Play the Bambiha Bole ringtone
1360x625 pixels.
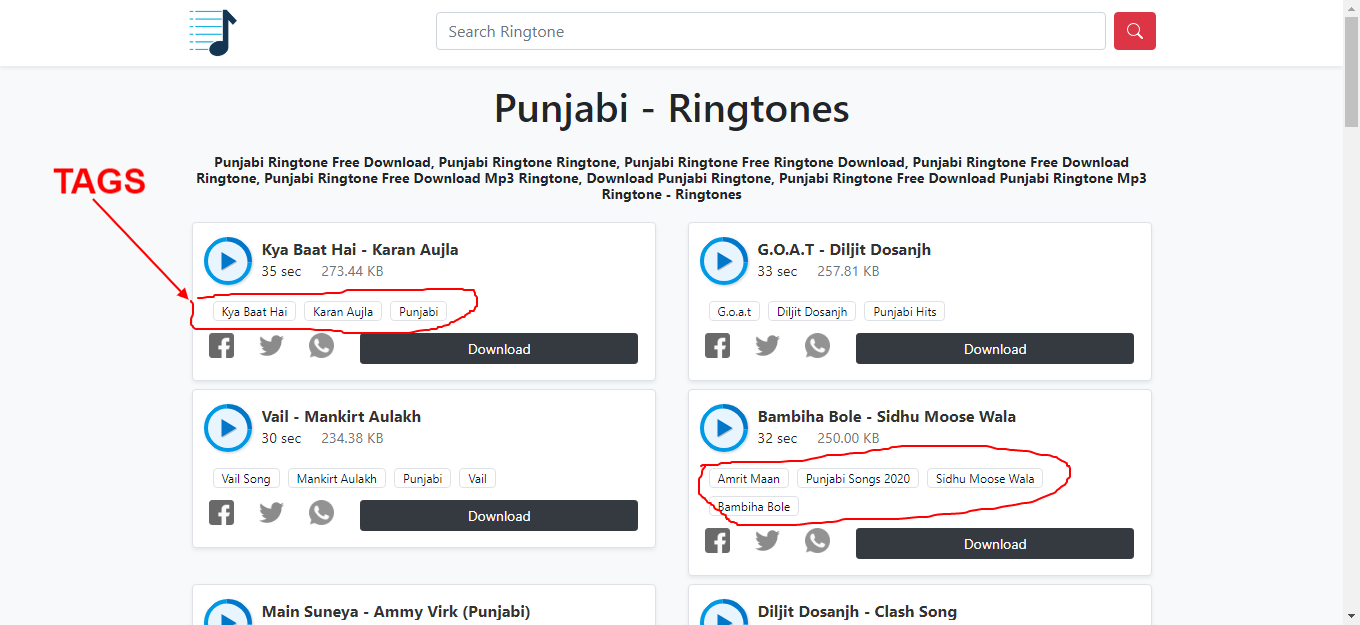[x=723, y=428]
